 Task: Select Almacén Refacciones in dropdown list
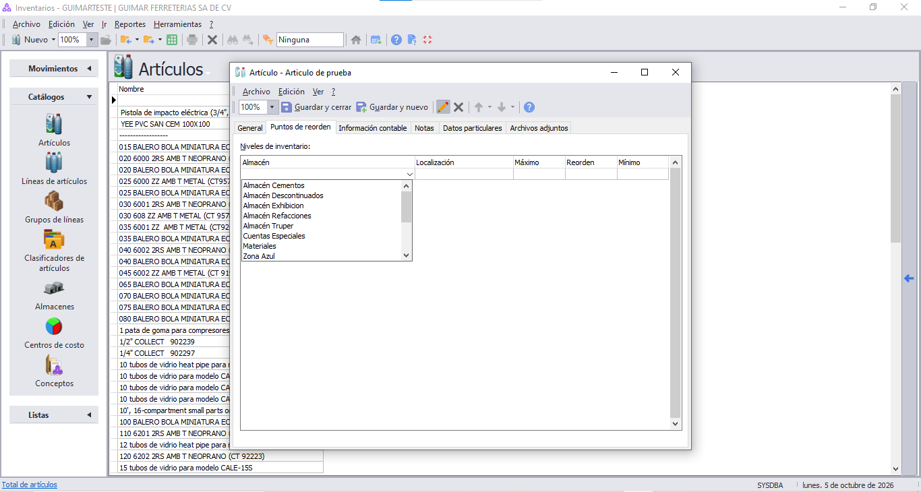277,216
